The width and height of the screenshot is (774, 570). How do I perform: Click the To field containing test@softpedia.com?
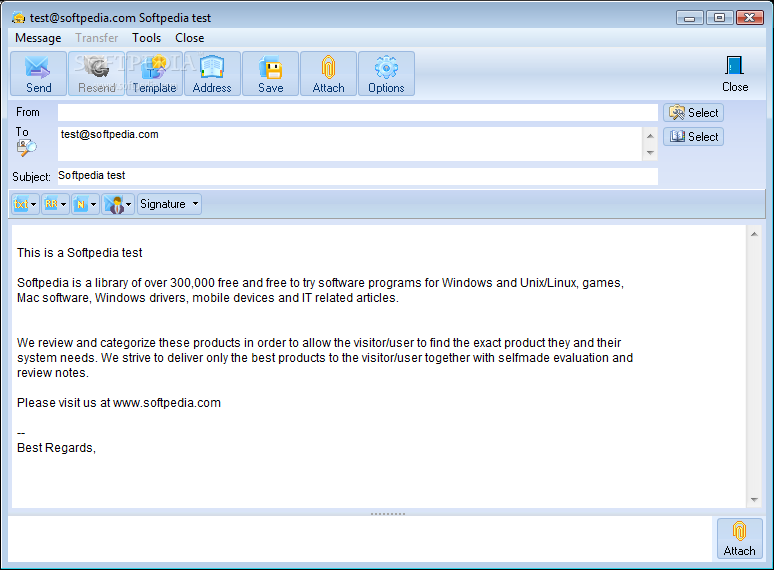coord(350,144)
